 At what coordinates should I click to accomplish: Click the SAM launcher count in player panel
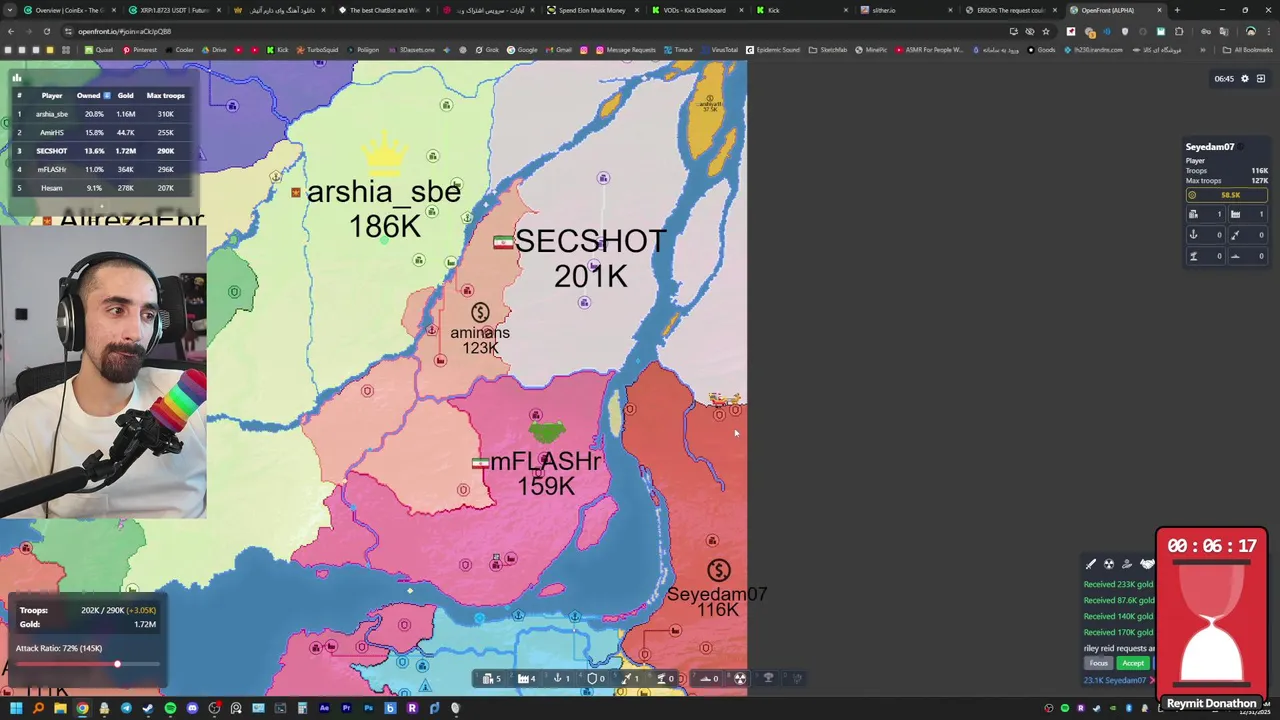1206,256
